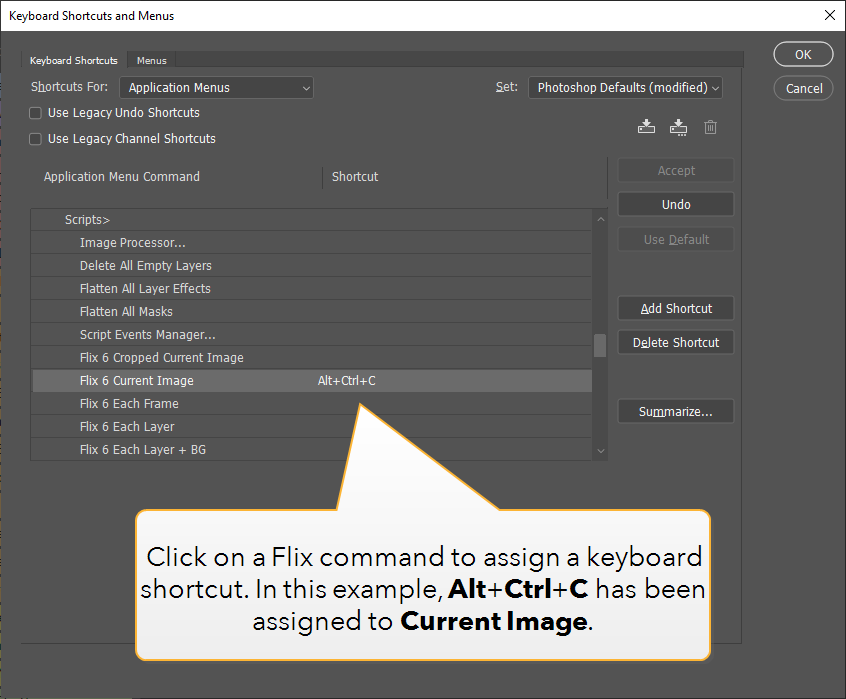
Task: Create a new set from current shortcuts
Action: pyautogui.click(x=678, y=127)
